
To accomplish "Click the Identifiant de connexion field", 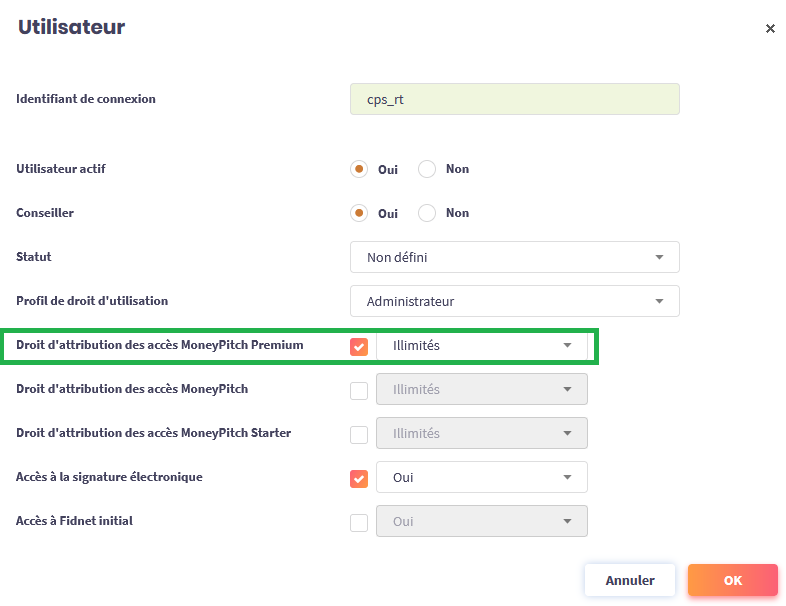I will 514,99.
